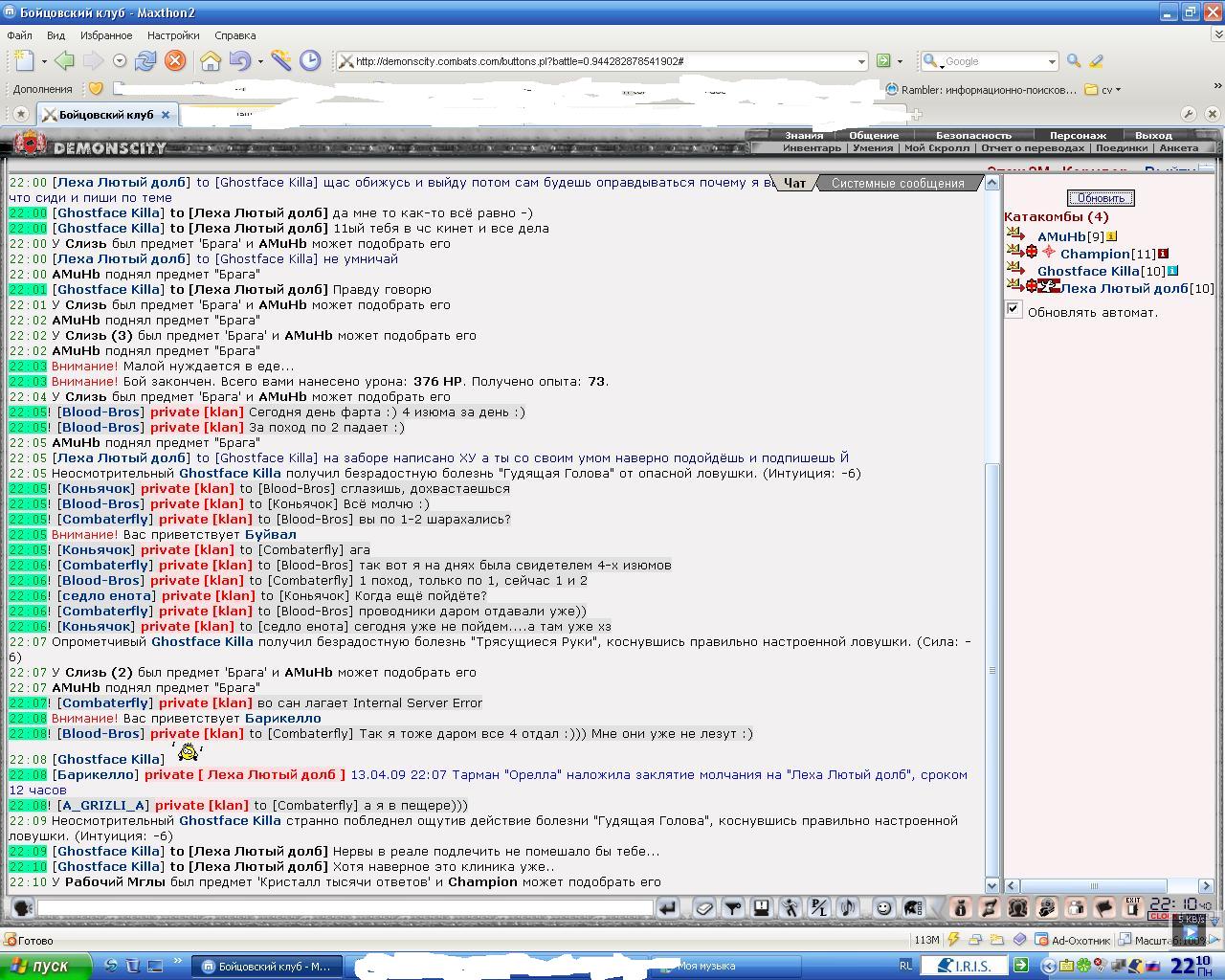1225x980 pixels.
Task: Click the New tab page icon
Action: 25,61
